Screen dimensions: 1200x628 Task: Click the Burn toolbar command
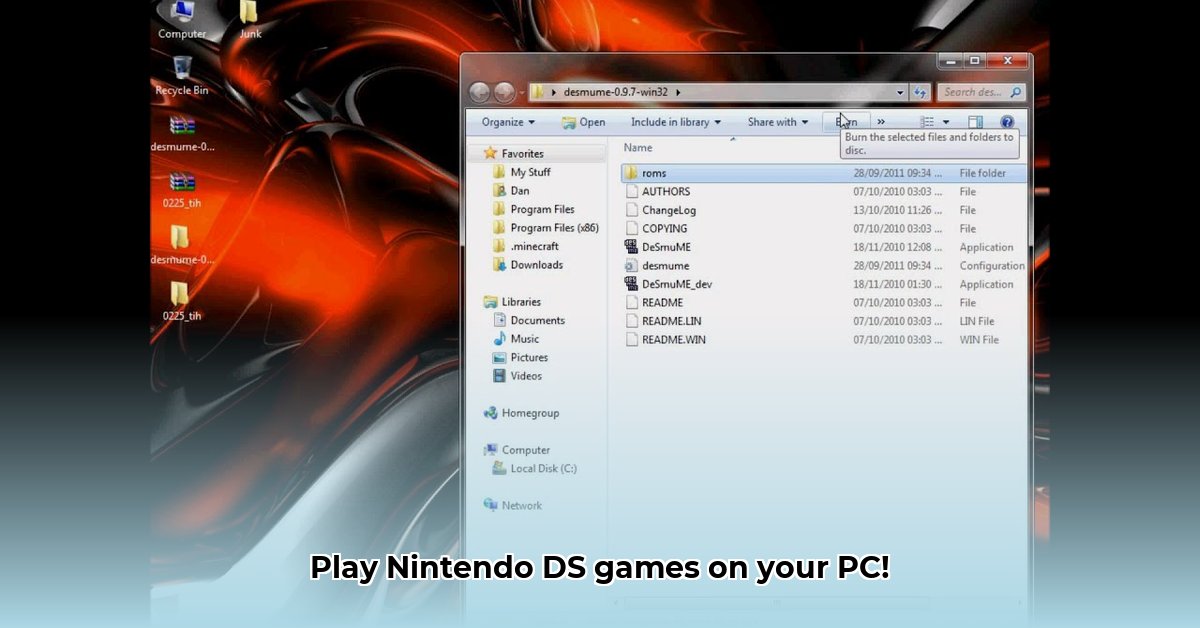pyautogui.click(x=845, y=121)
